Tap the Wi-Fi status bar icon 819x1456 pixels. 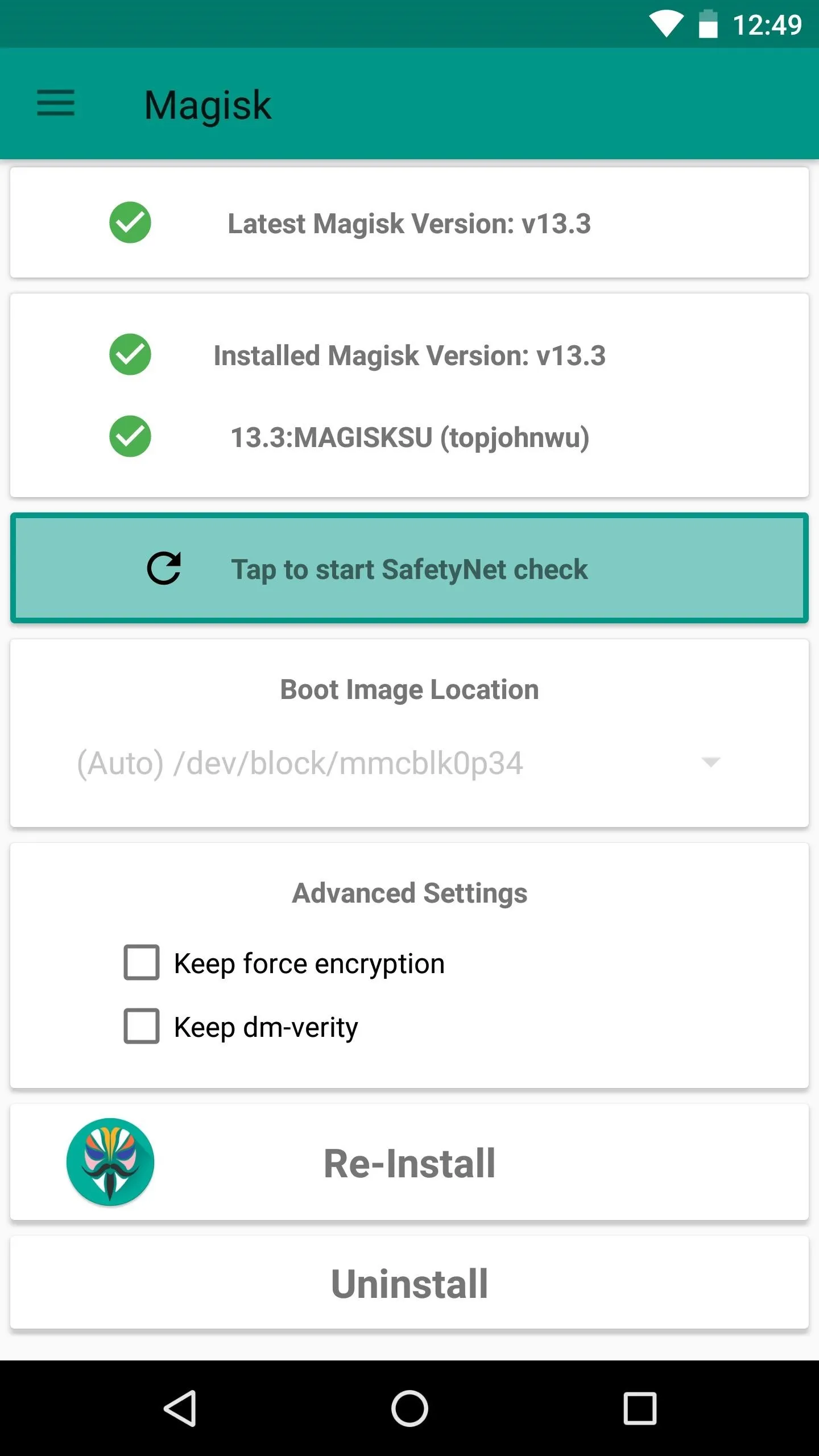coord(666,24)
